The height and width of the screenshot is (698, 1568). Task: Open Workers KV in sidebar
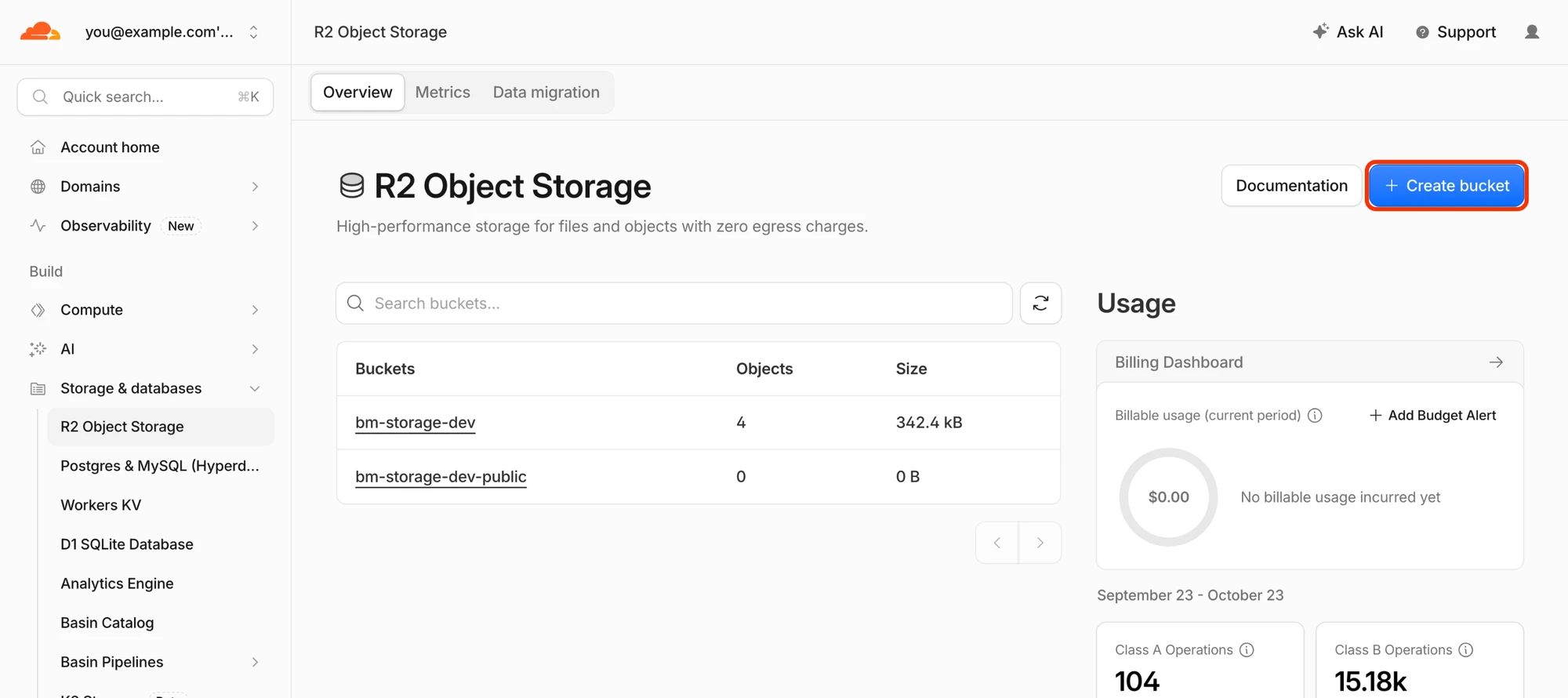tap(101, 505)
